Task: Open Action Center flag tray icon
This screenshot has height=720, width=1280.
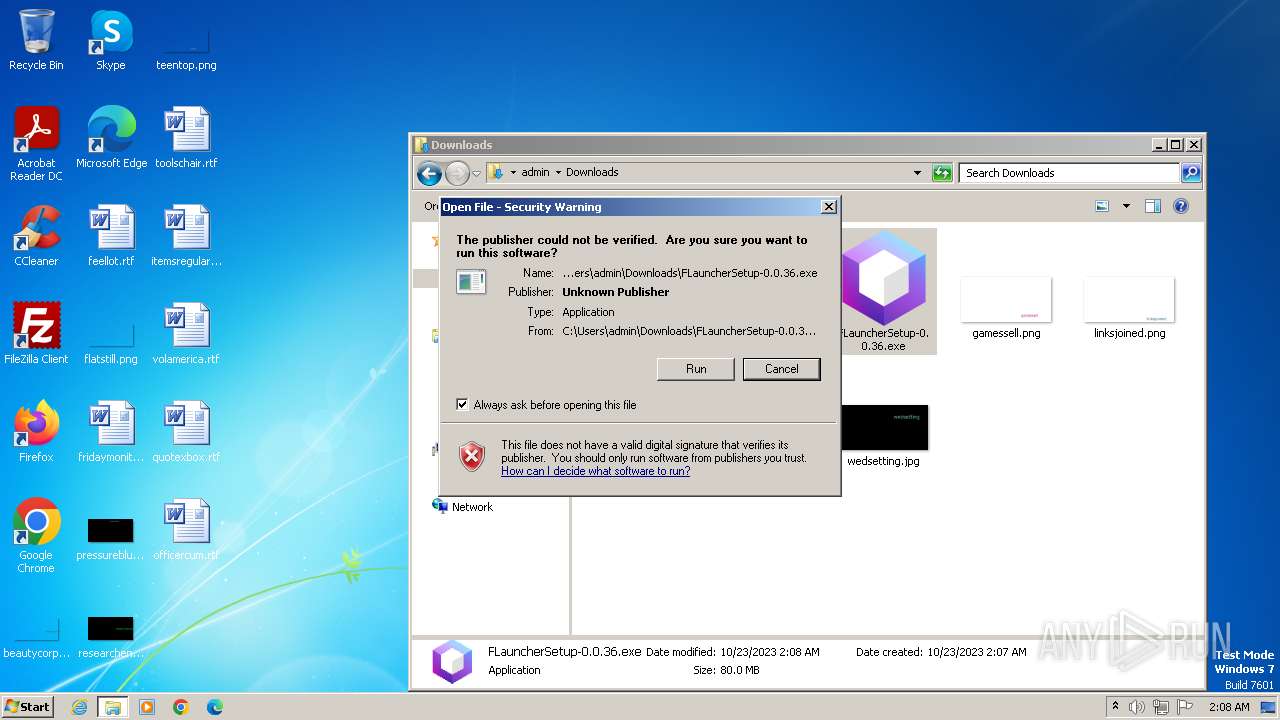Action: [1185, 707]
